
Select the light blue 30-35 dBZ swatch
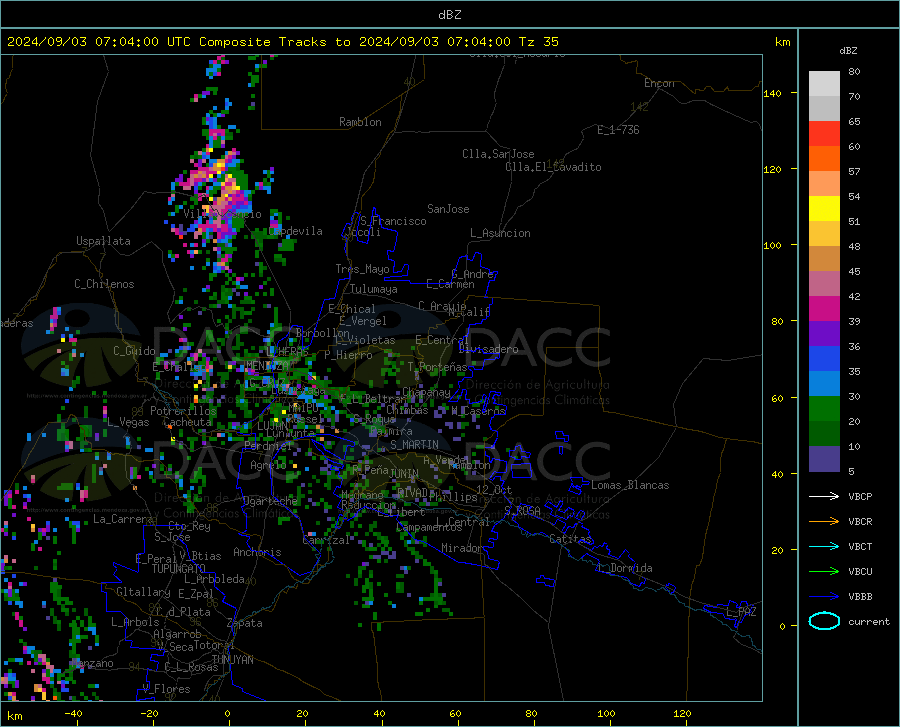824,384
